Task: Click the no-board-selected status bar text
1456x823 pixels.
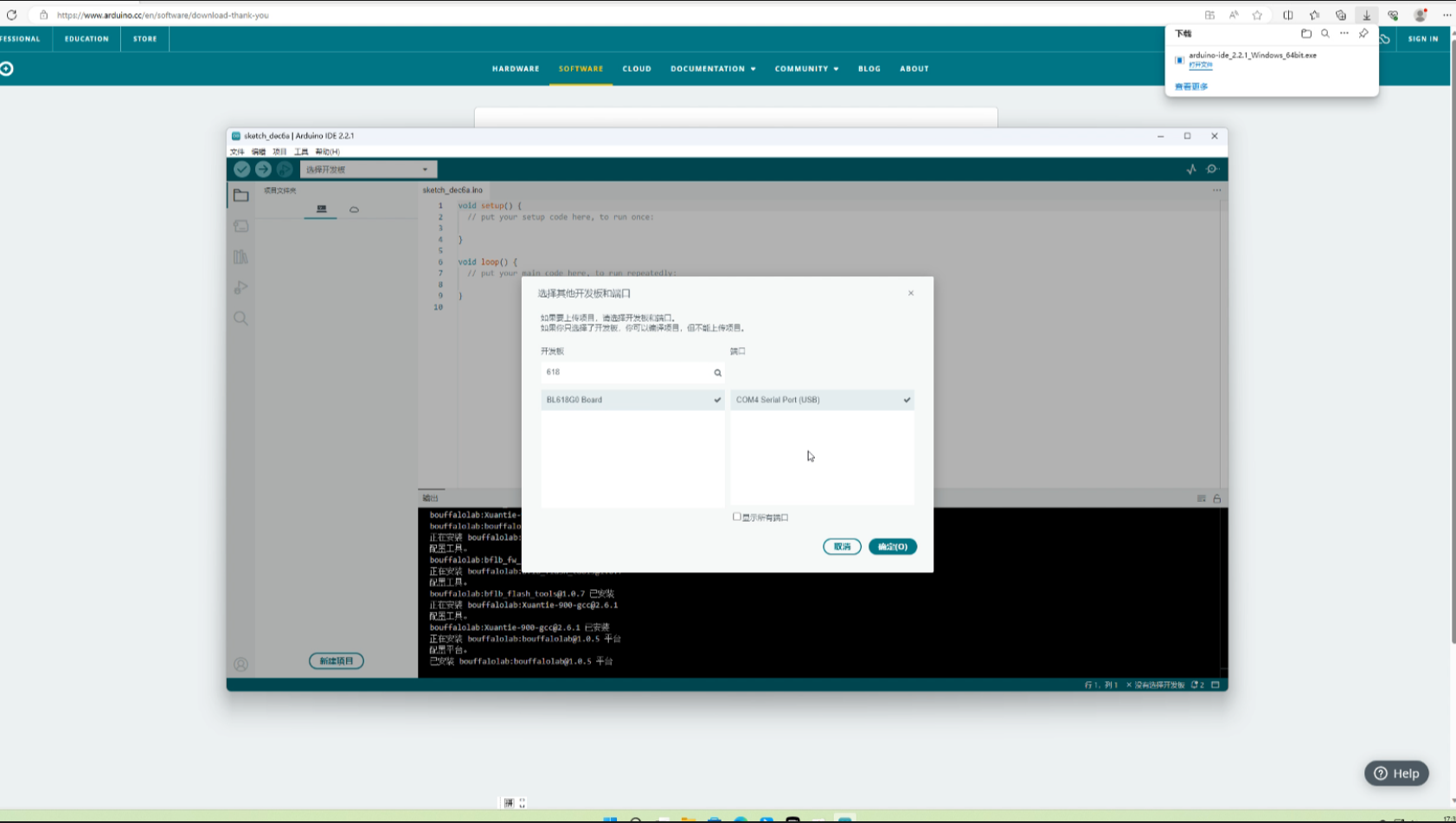Action: (x=1155, y=685)
